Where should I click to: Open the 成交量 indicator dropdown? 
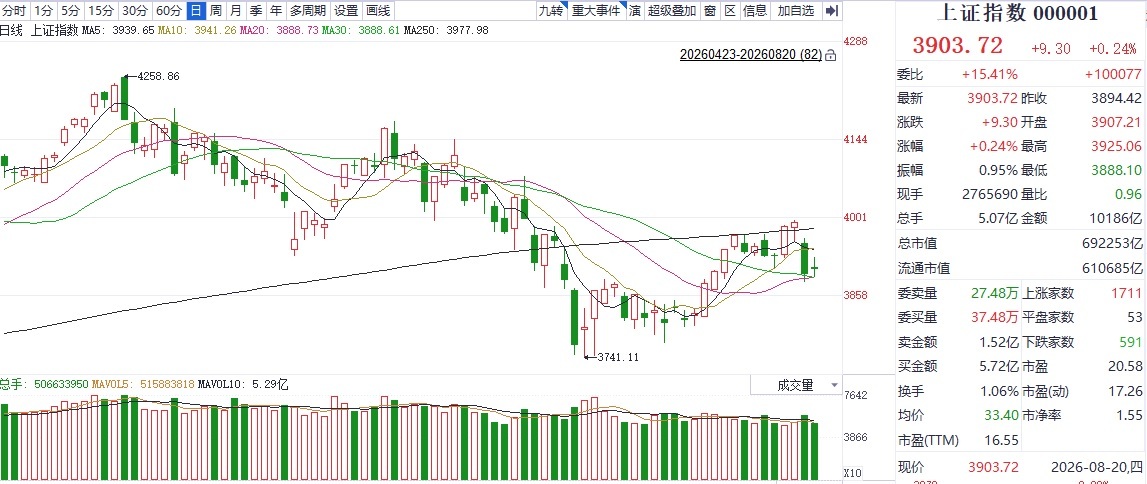[x=796, y=385]
